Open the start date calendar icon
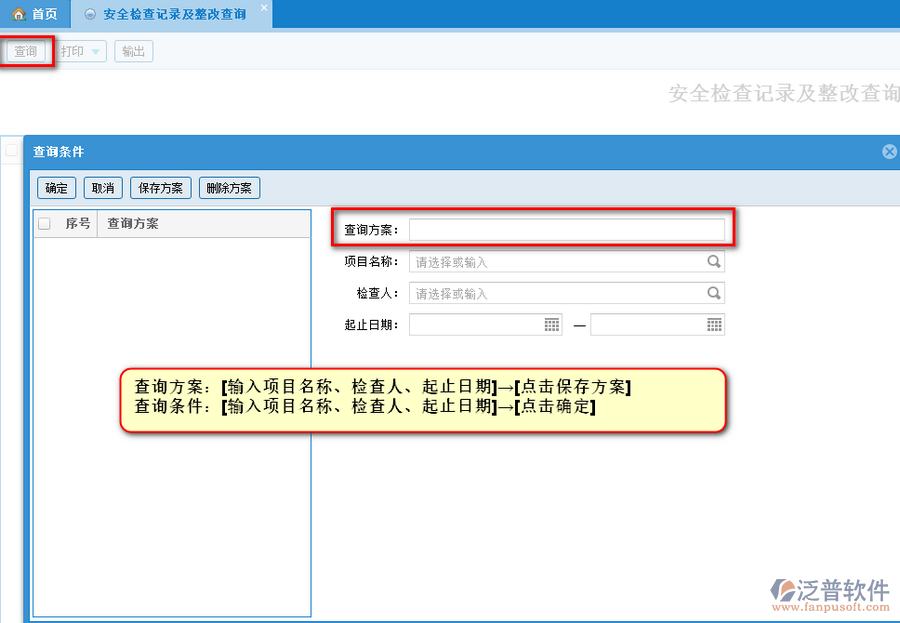The width and height of the screenshot is (900, 623). coord(552,325)
